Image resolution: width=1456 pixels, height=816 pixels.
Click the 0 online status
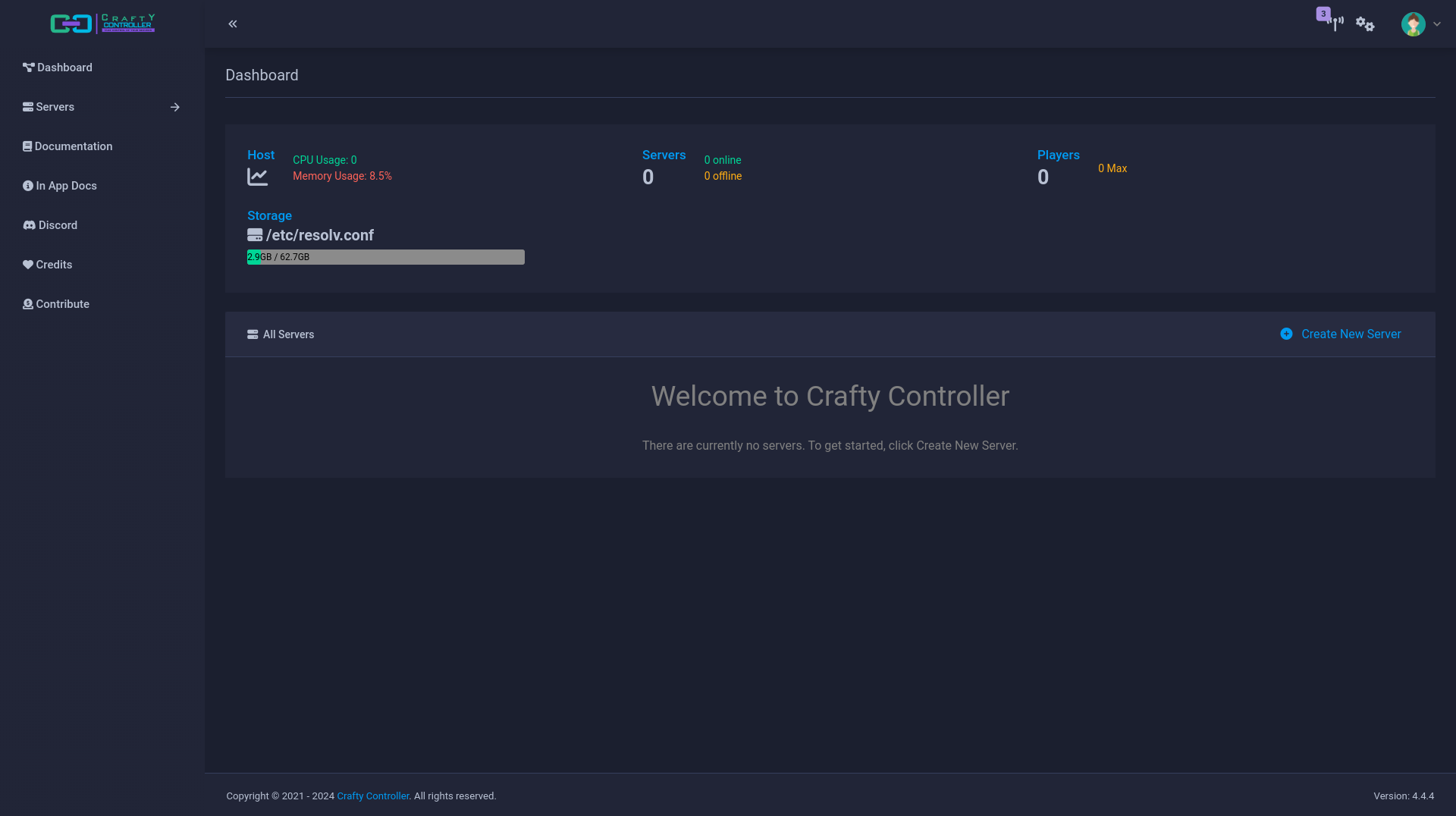click(723, 160)
